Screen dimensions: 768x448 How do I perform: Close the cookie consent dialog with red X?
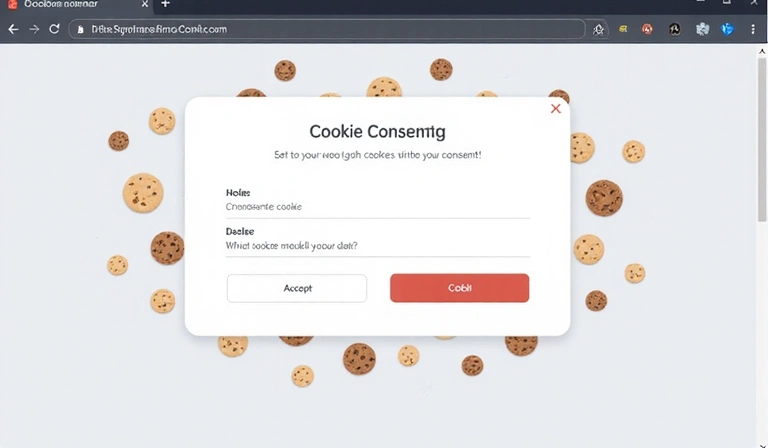pos(555,109)
